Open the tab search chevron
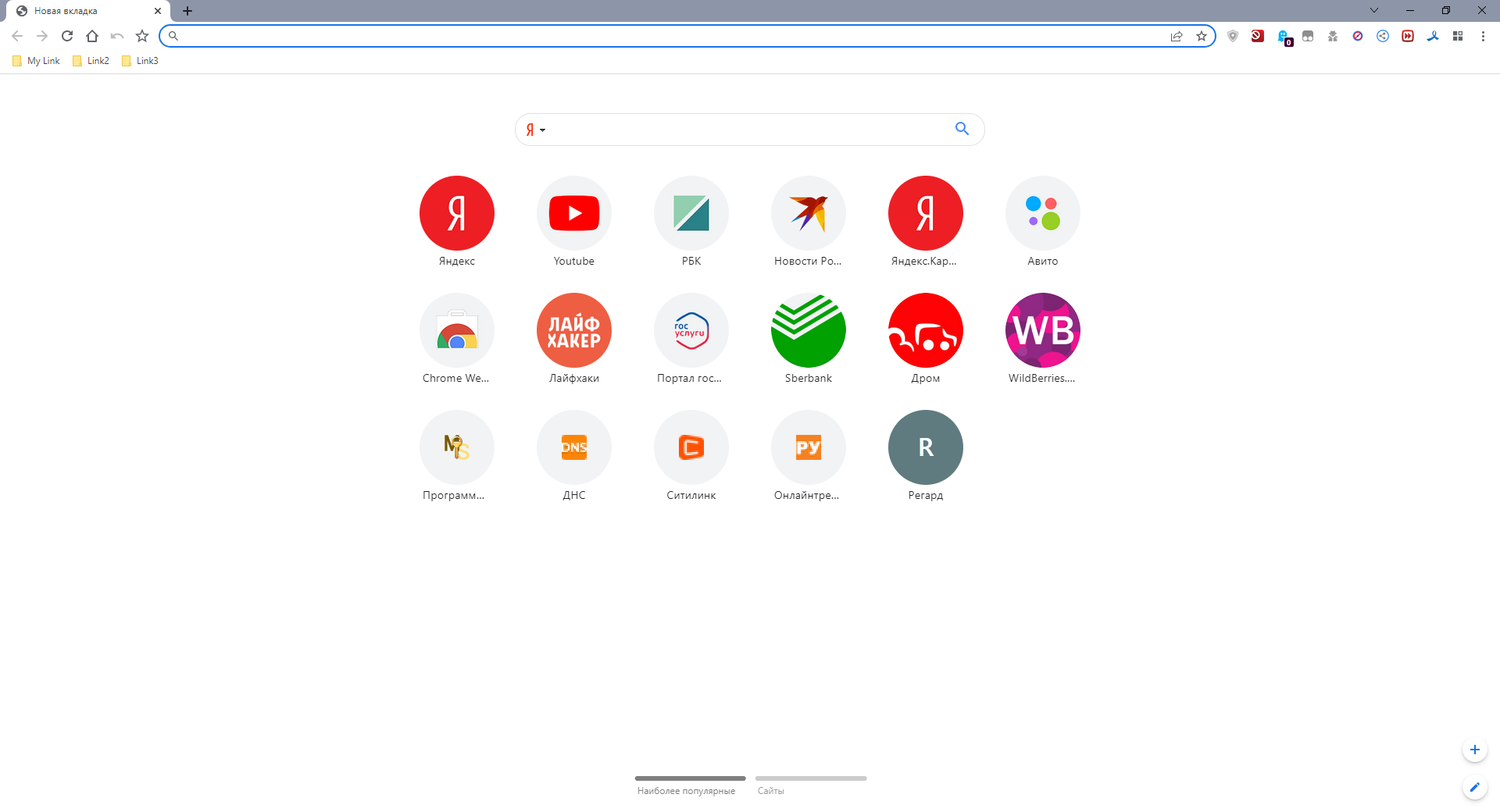 [x=1374, y=10]
